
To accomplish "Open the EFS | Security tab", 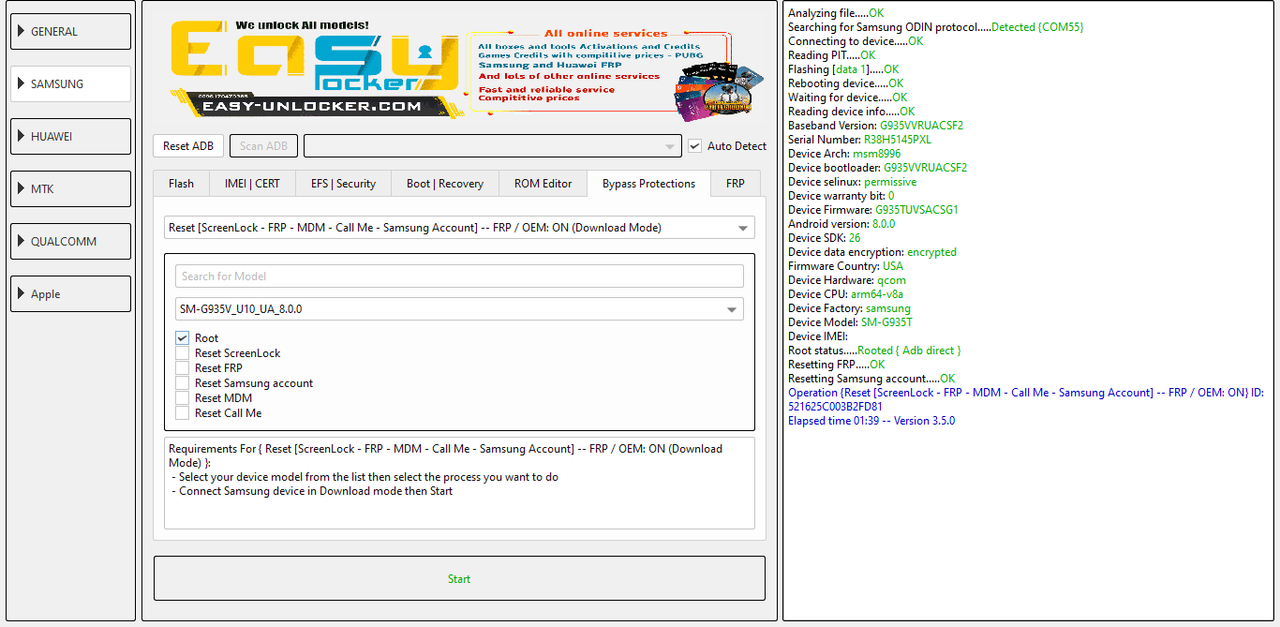I will pos(343,184).
